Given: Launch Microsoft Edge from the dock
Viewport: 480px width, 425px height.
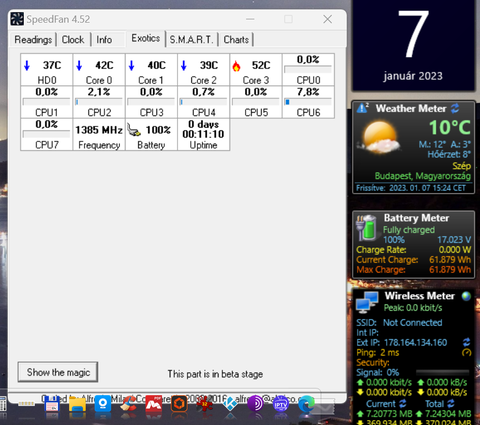Looking at the screenshot, I should 306,404.
